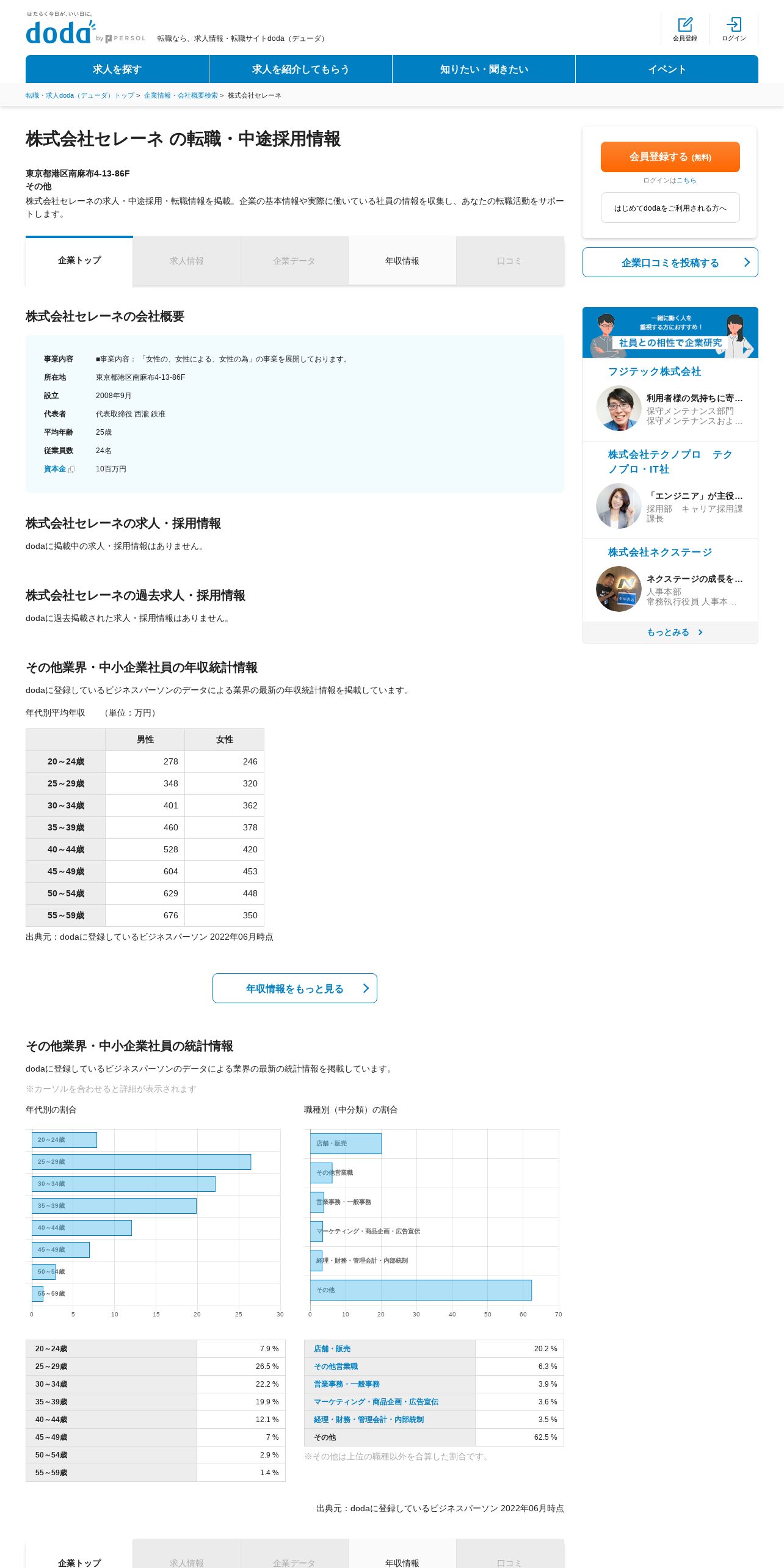Click the 代表取締役 西瀧 鉄准 text

tap(131, 414)
